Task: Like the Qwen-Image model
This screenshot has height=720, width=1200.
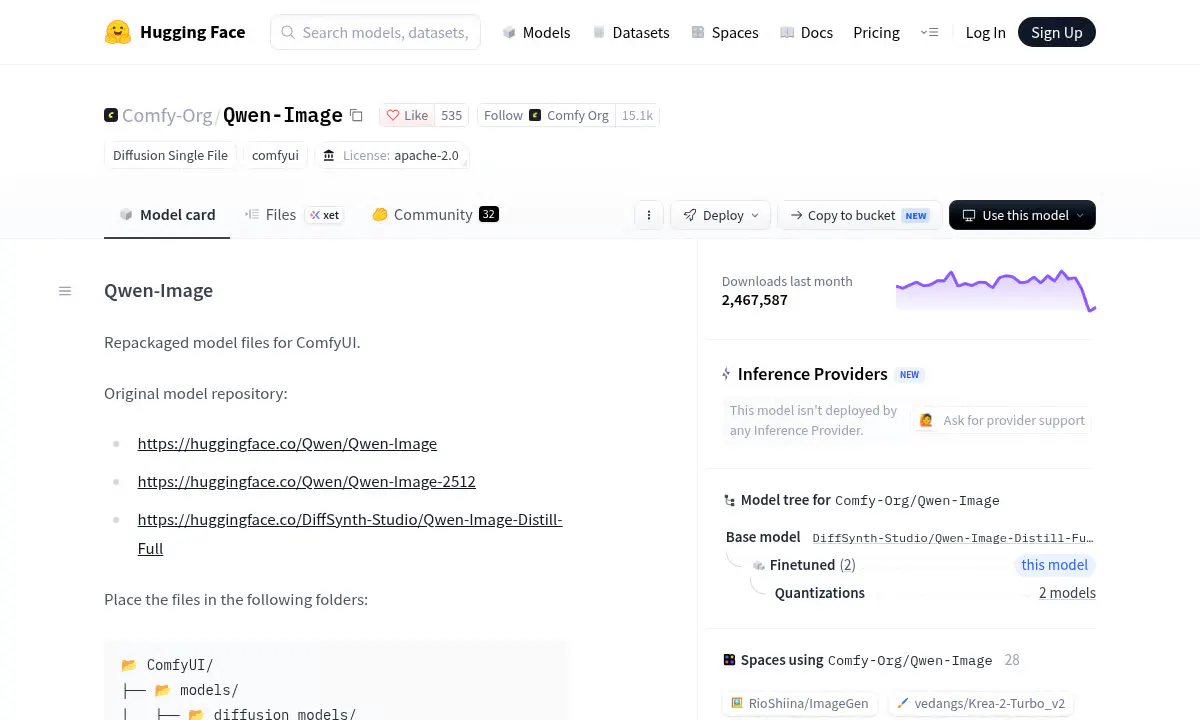Action: point(407,115)
